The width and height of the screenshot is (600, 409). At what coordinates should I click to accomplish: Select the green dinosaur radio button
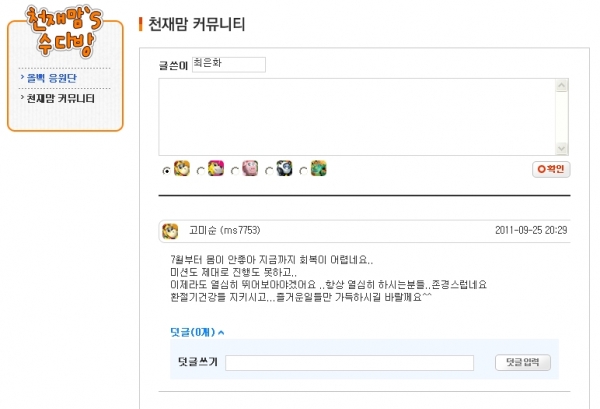click(x=304, y=170)
